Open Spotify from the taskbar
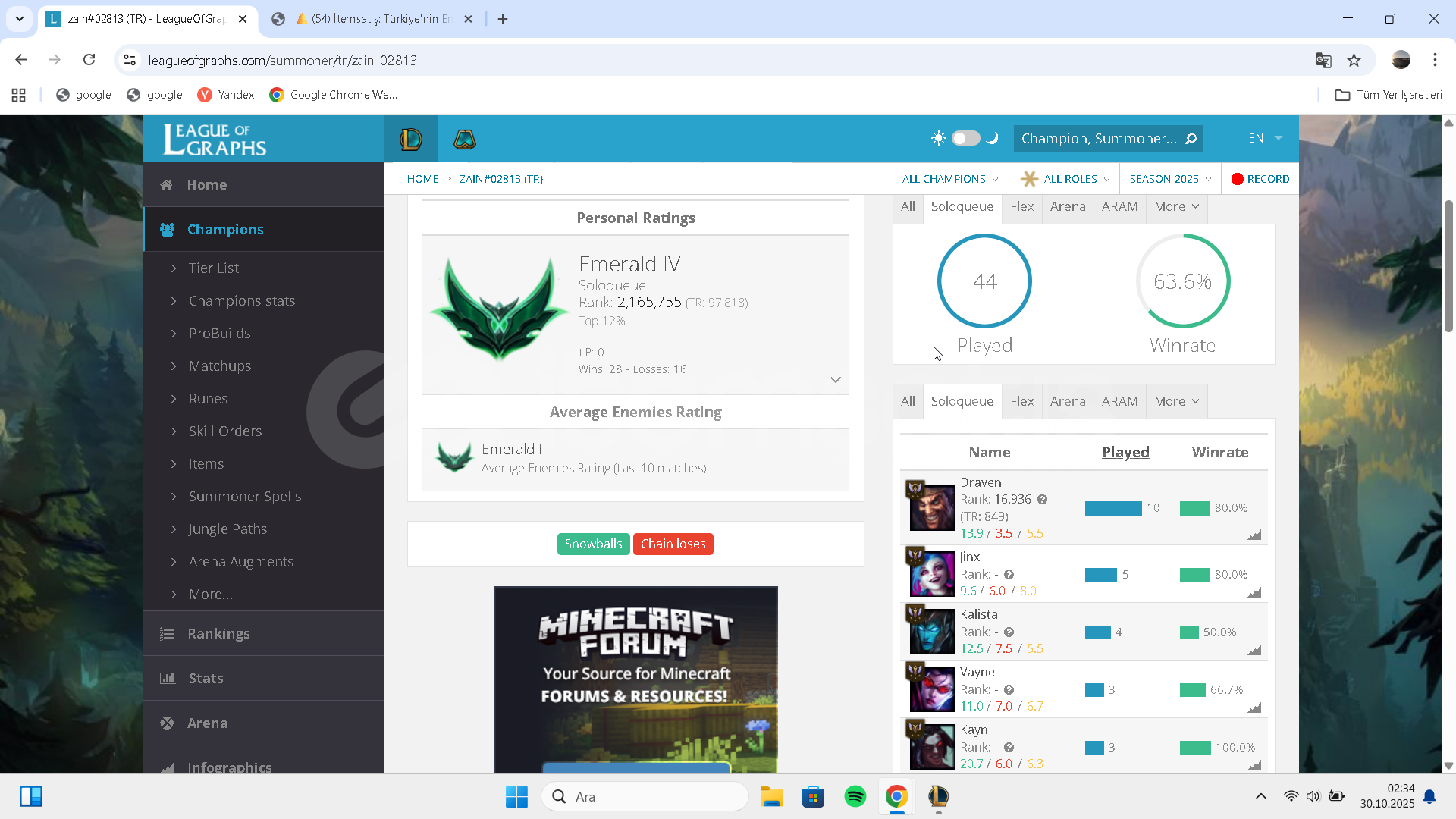 click(855, 796)
